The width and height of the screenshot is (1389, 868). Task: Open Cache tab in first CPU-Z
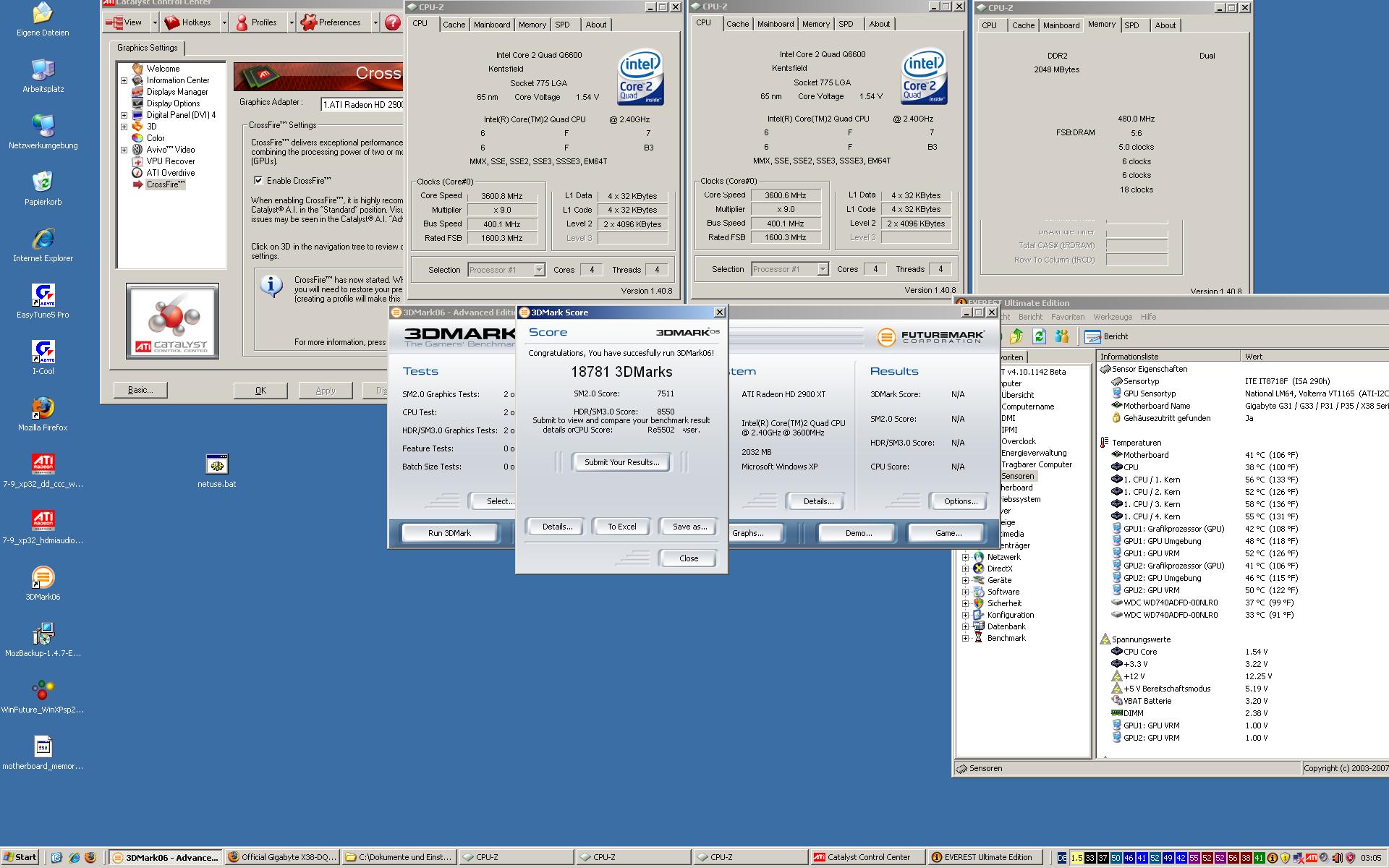click(x=454, y=25)
